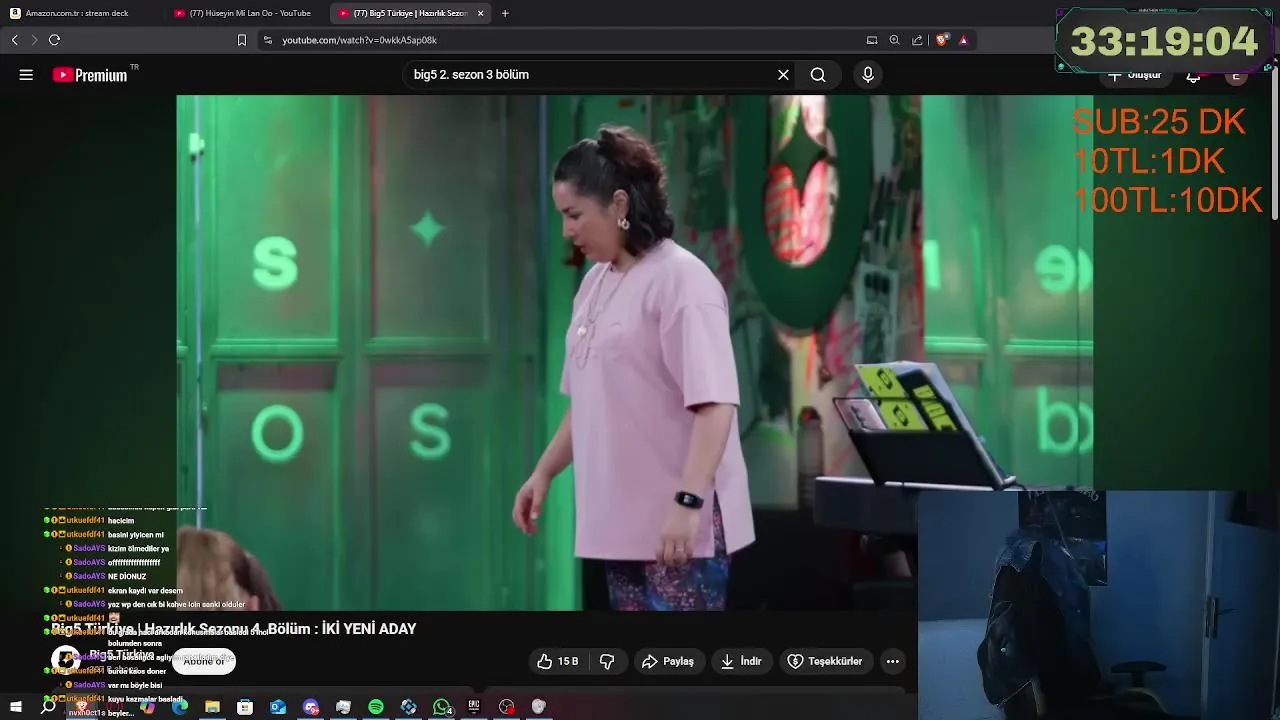Open YouTube notifications bell
The image size is (1280, 720).
[1193, 77]
